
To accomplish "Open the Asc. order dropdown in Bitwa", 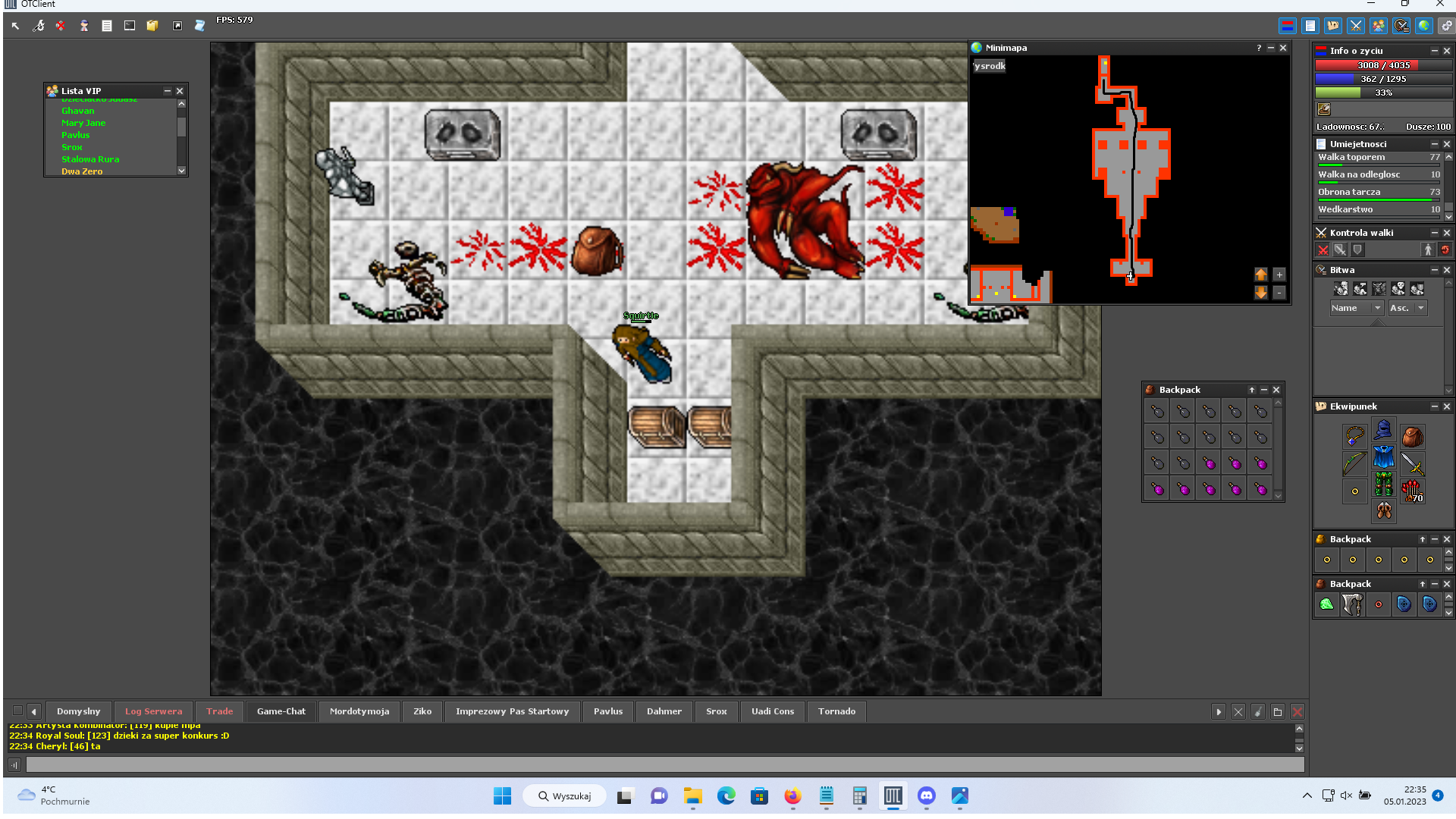I will [x=1407, y=308].
